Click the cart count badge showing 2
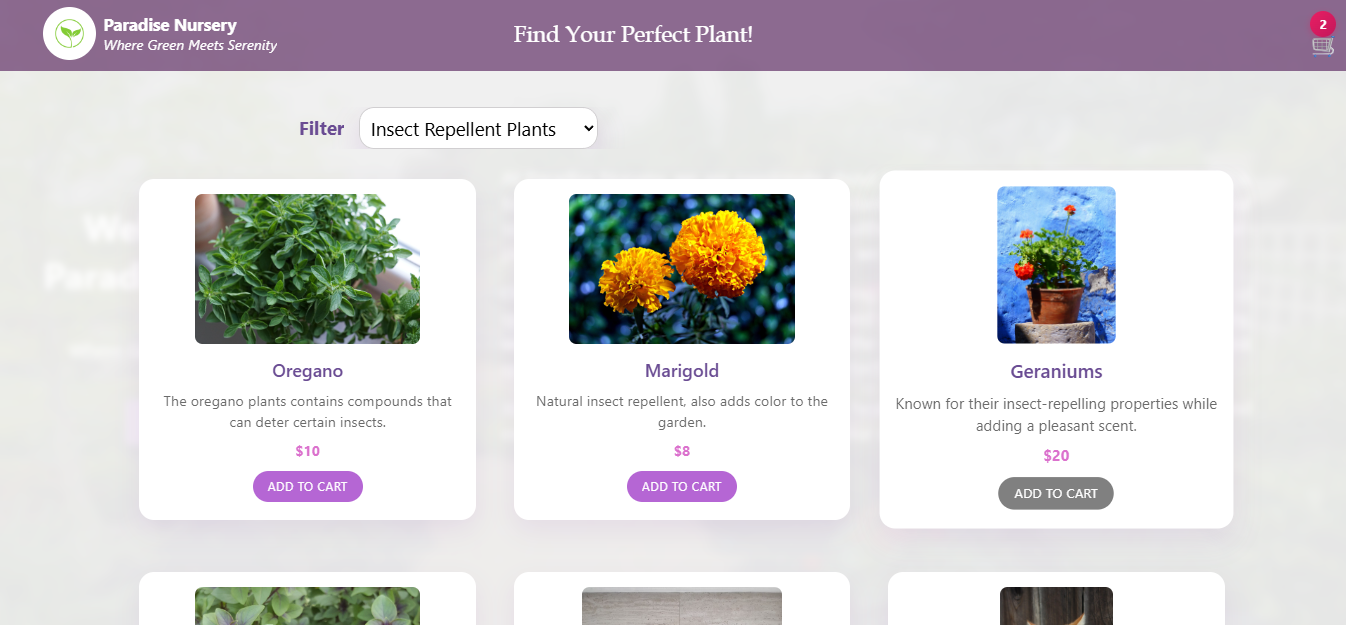Image resolution: width=1346 pixels, height=625 pixels. point(1322,23)
